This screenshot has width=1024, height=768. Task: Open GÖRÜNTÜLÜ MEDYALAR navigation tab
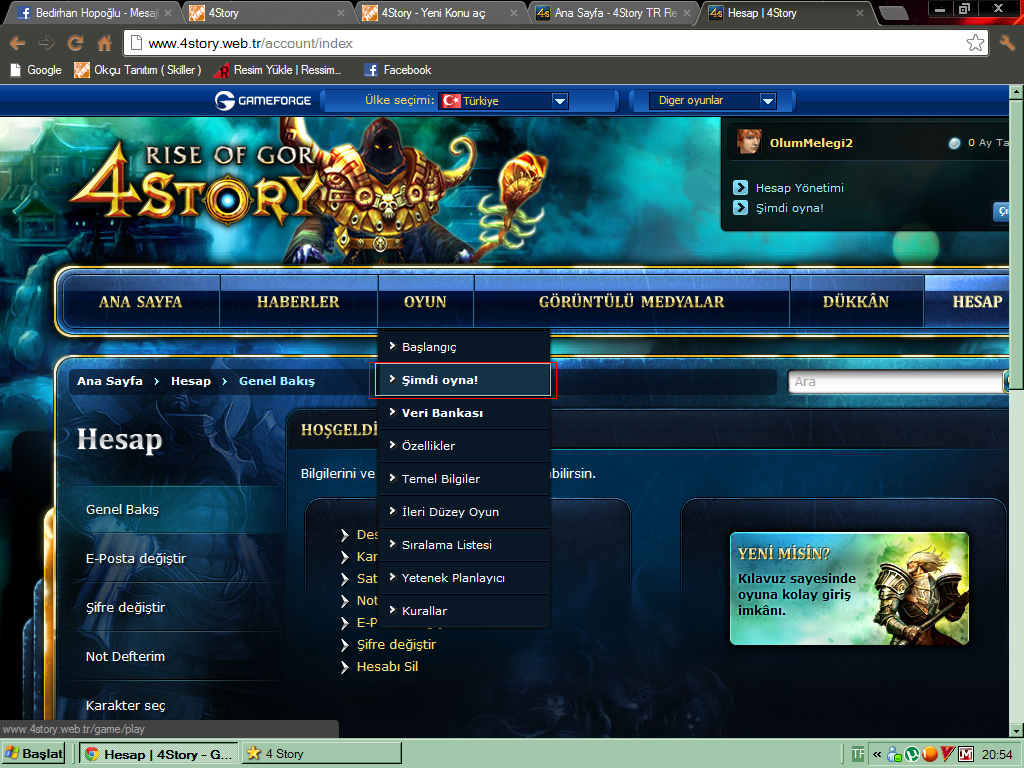[x=632, y=301]
